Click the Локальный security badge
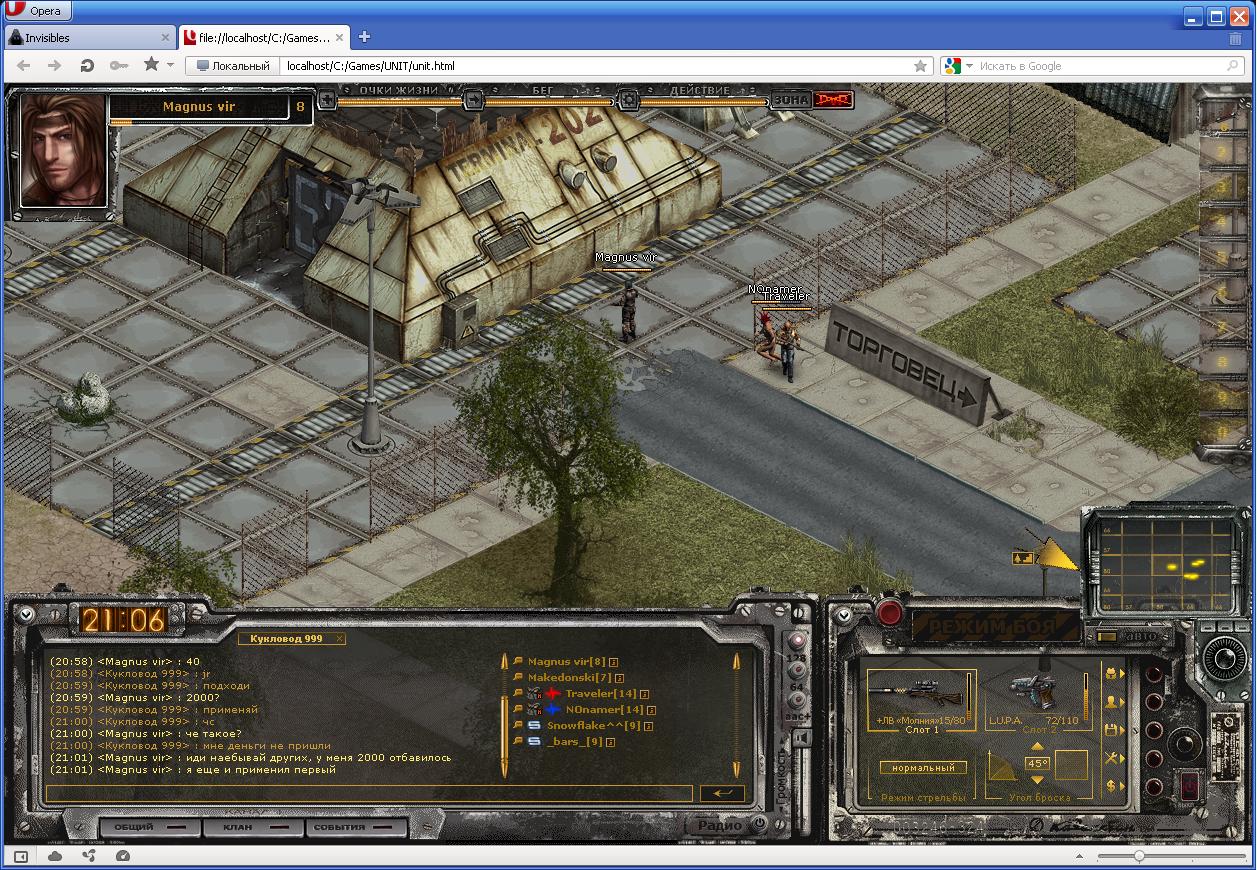Screen dimensions: 1257x870 [x=234, y=66]
